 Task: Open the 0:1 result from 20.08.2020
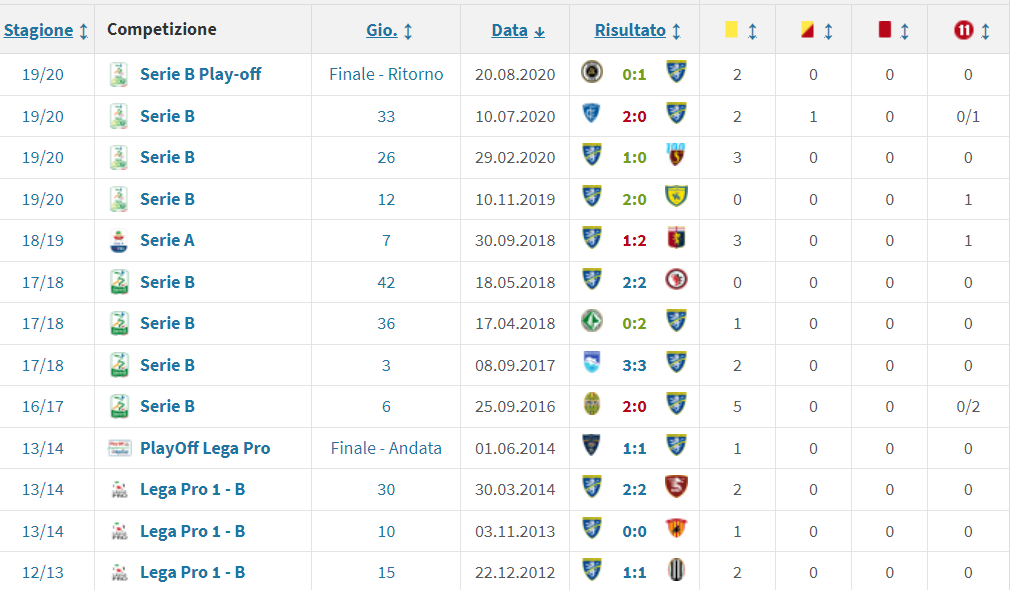point(634,74)
